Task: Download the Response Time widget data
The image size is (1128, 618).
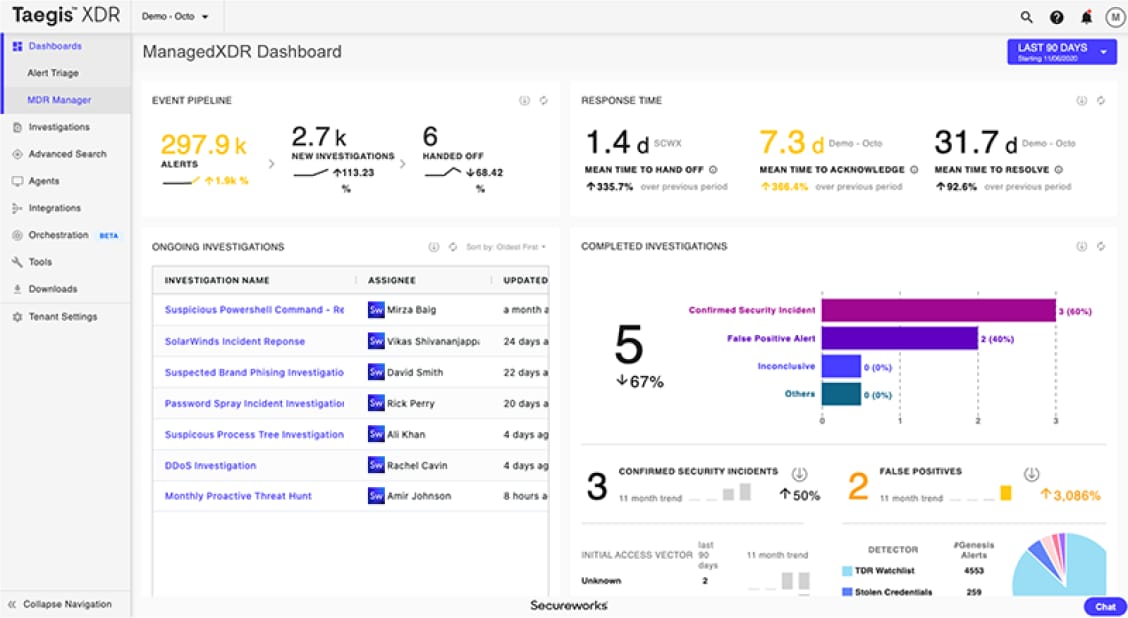Action: click(1081, 101)
